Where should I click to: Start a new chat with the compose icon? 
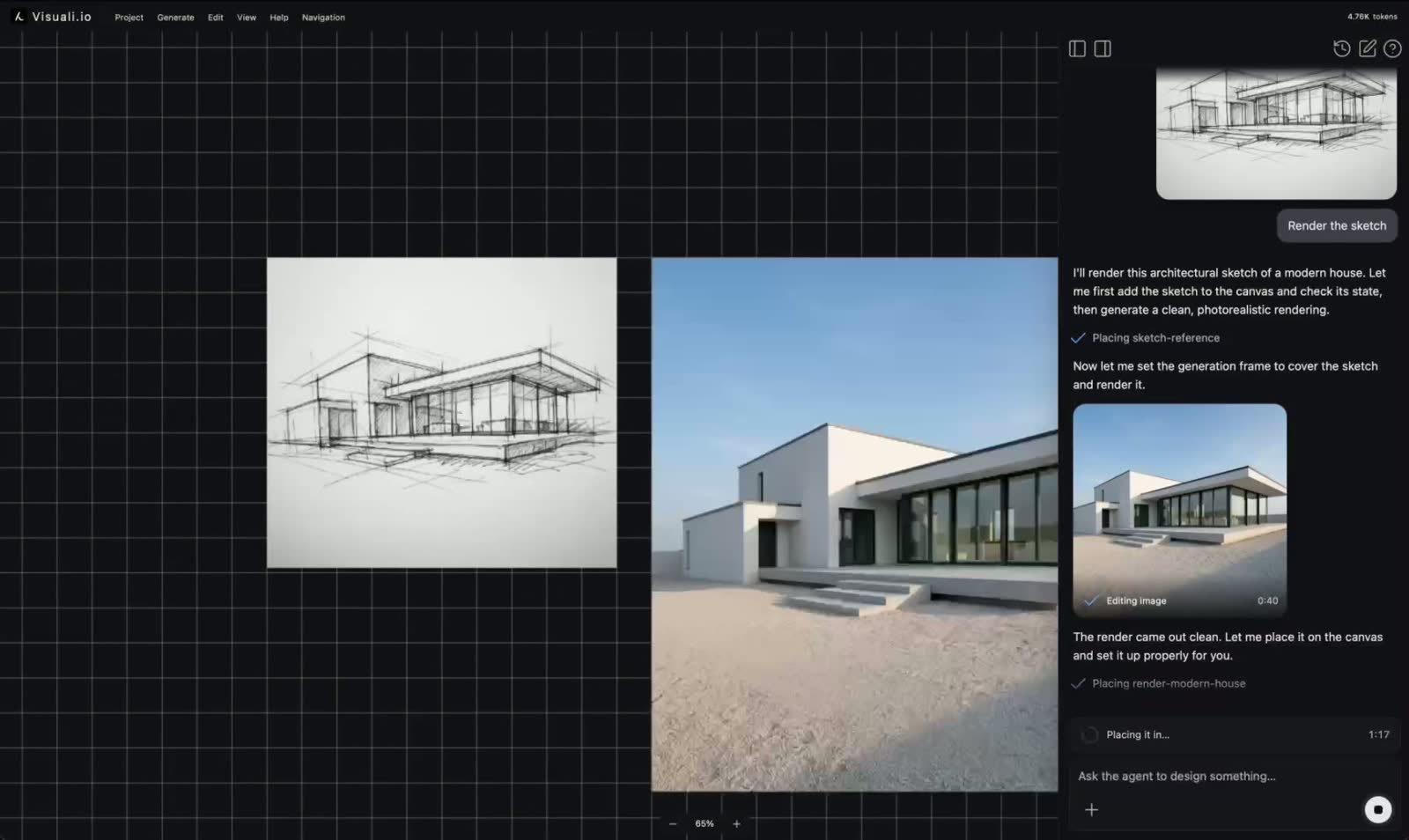(1367, 48)
